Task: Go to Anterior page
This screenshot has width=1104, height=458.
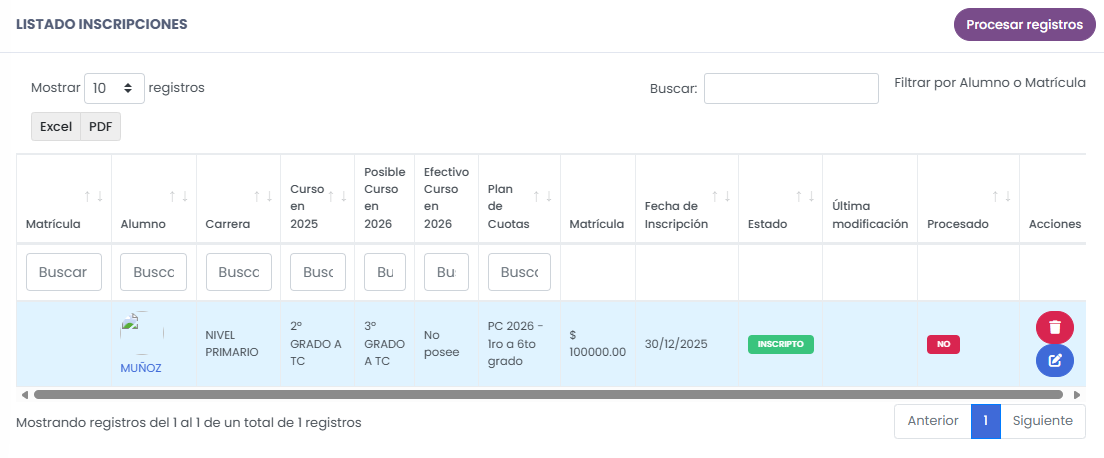Action: coord(933,421)
